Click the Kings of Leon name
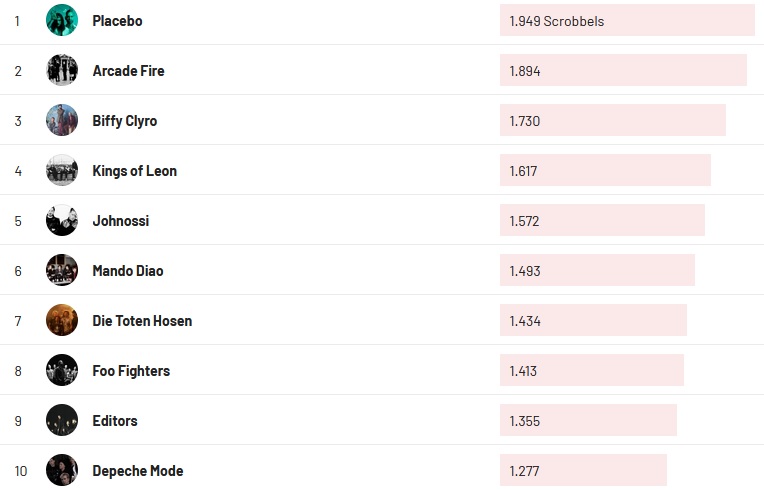Viewport: 764px width, 490px height. (134, 171)
